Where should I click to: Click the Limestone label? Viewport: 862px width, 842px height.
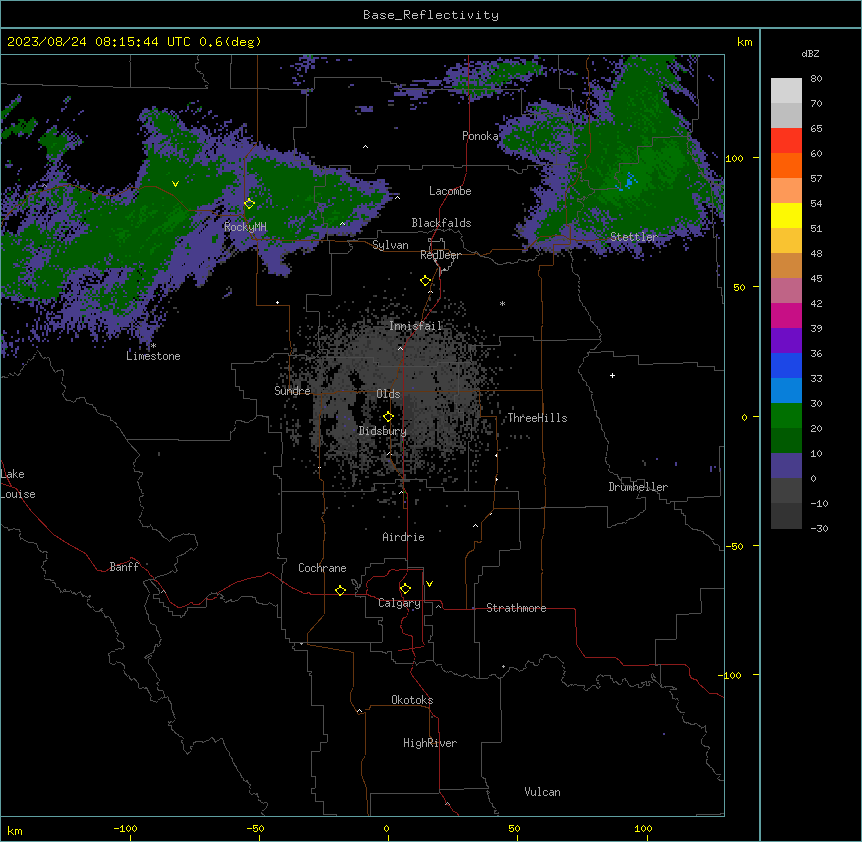(x=153, y=356)
